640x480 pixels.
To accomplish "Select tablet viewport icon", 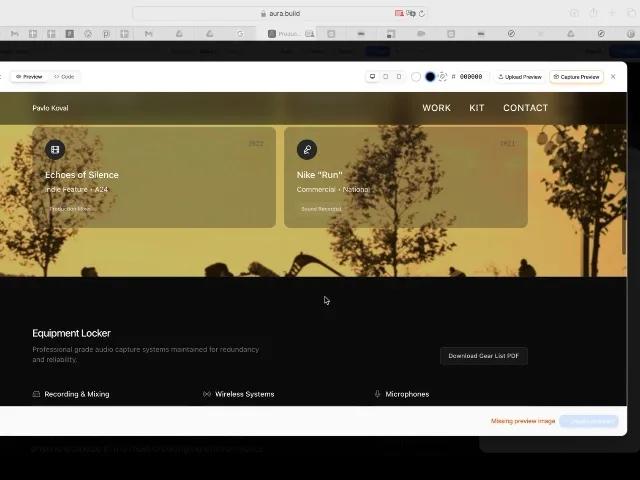I will click(x=386, y=77).
